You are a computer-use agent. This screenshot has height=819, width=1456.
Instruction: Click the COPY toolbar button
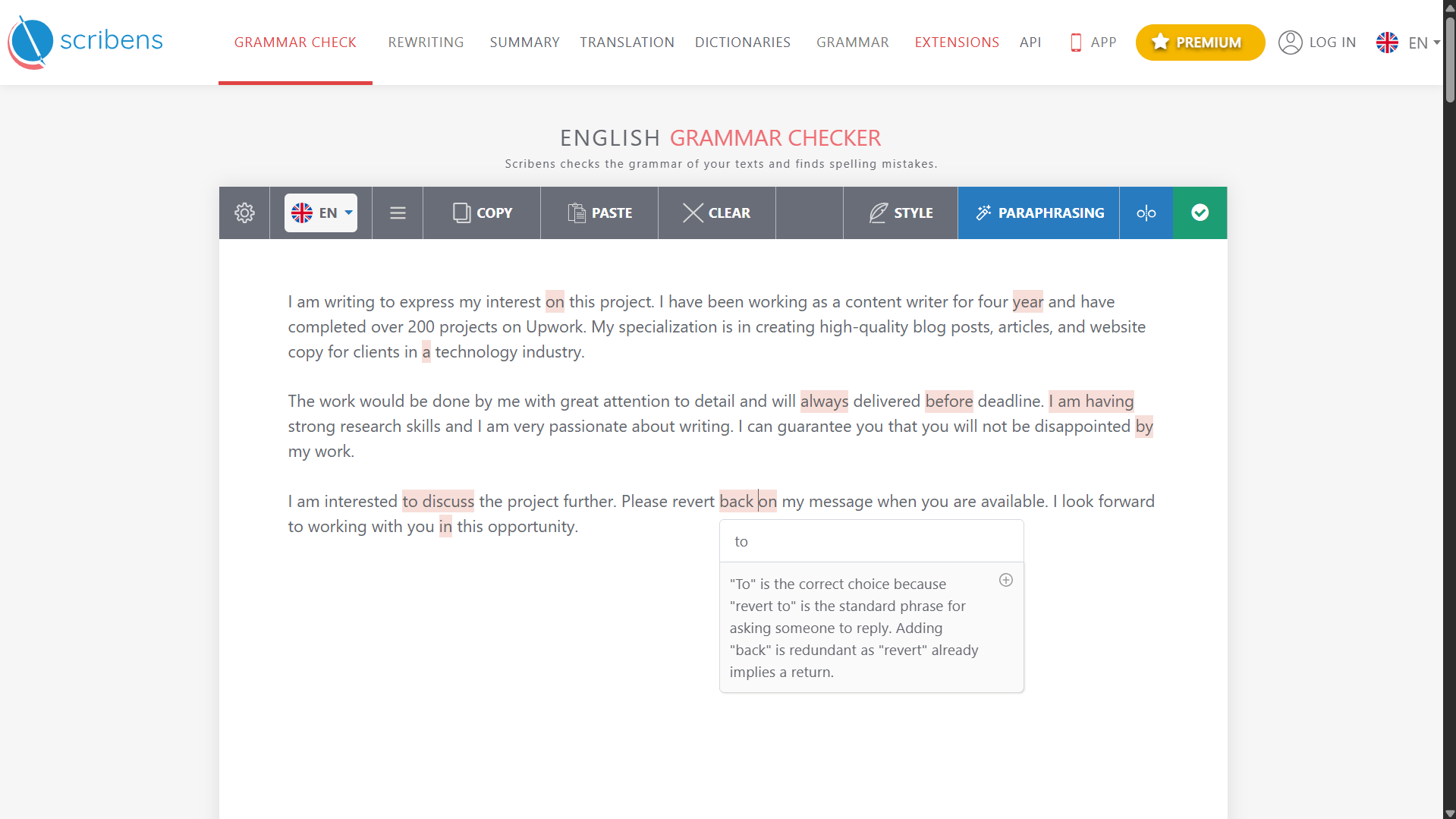point(482,213)
